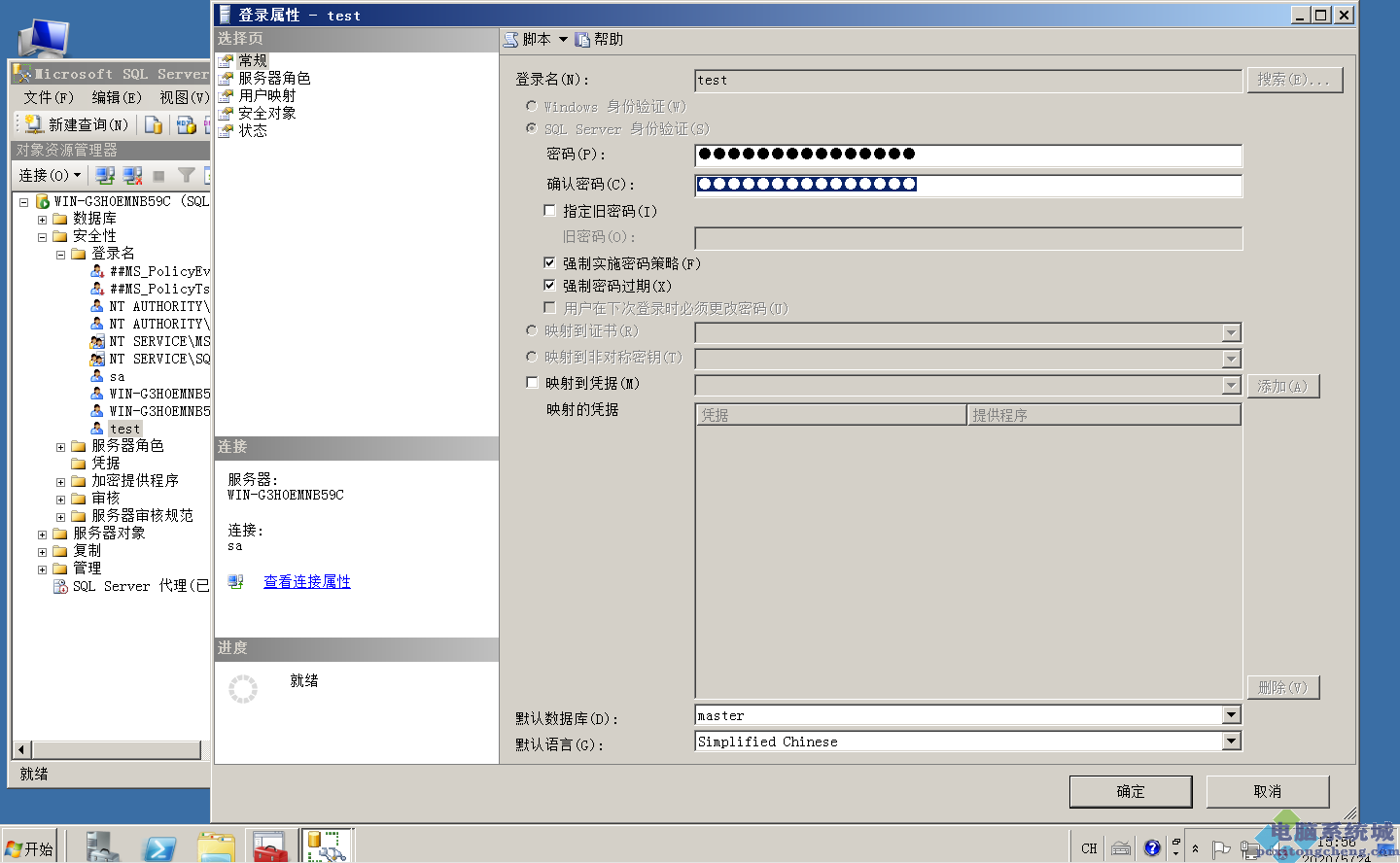The image size is (1400, 863).
Task: Open the 默认语言 dropdown
Action: click(1232, 741)
